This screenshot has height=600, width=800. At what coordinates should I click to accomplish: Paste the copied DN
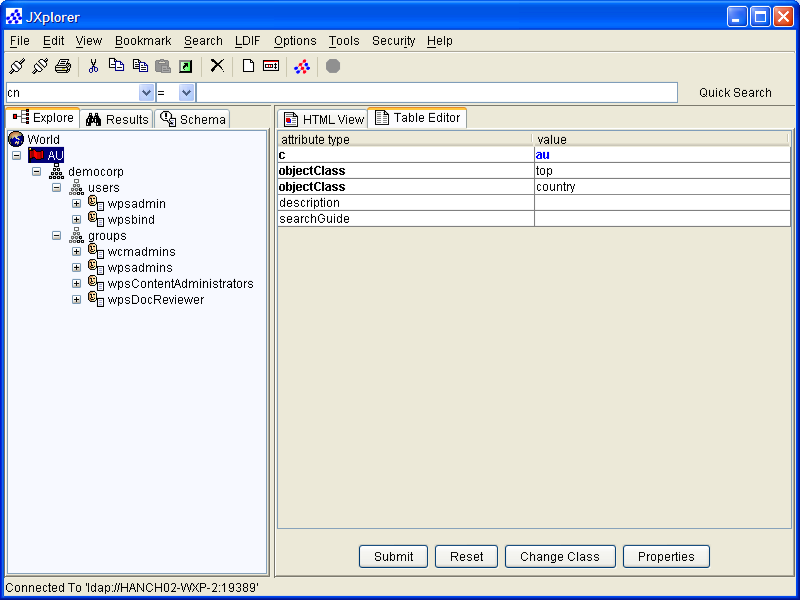tap(162, 66)
